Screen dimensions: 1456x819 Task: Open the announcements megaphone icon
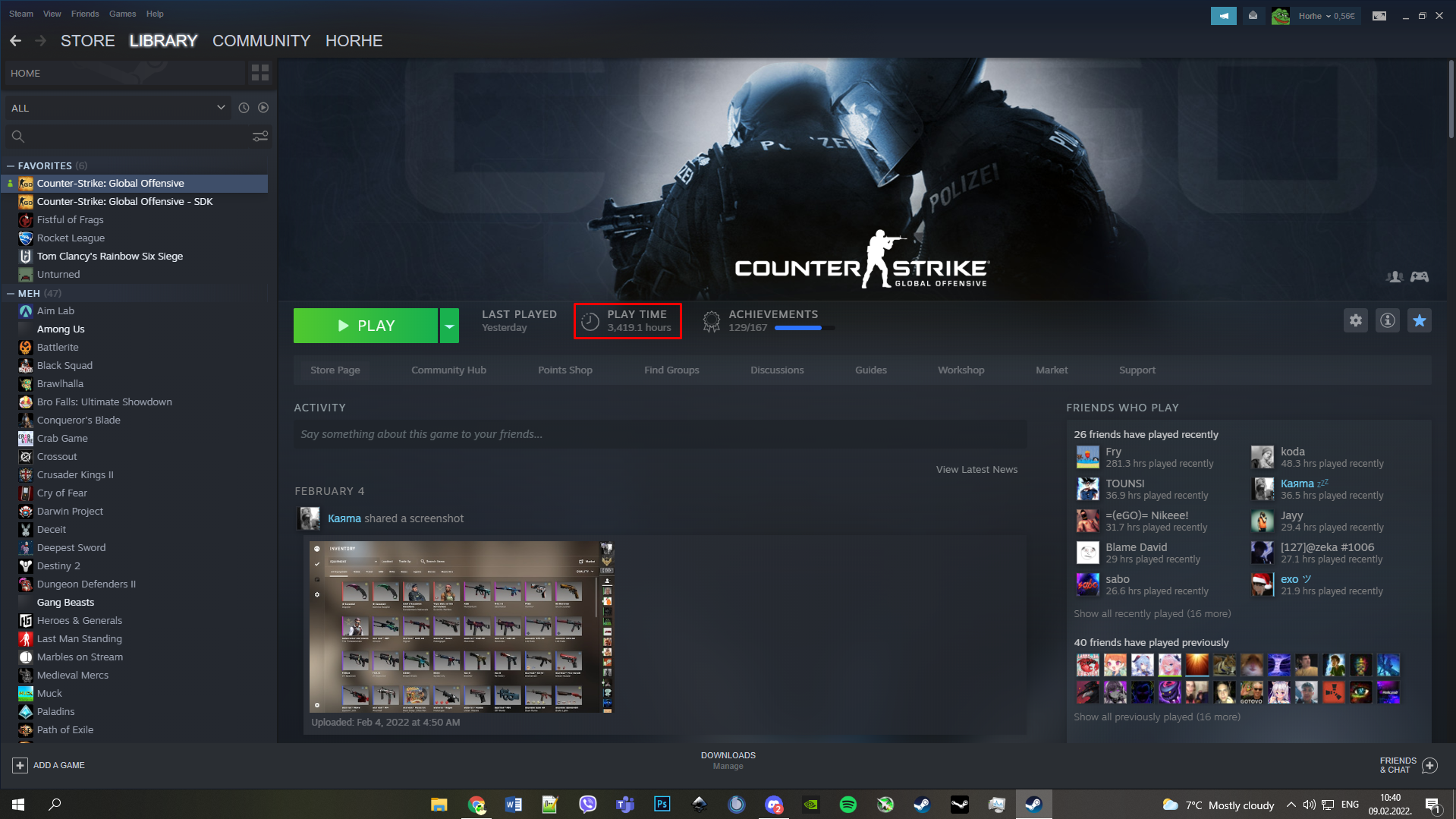[x=1223, y=16]
